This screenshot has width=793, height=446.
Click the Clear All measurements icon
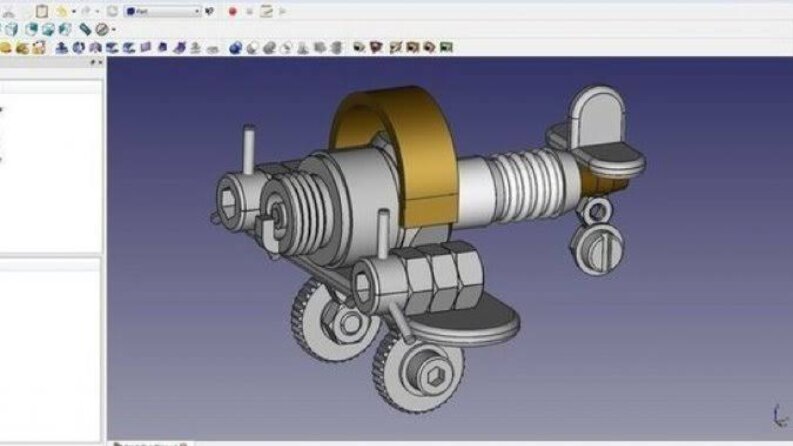click(x=395, y=48)
